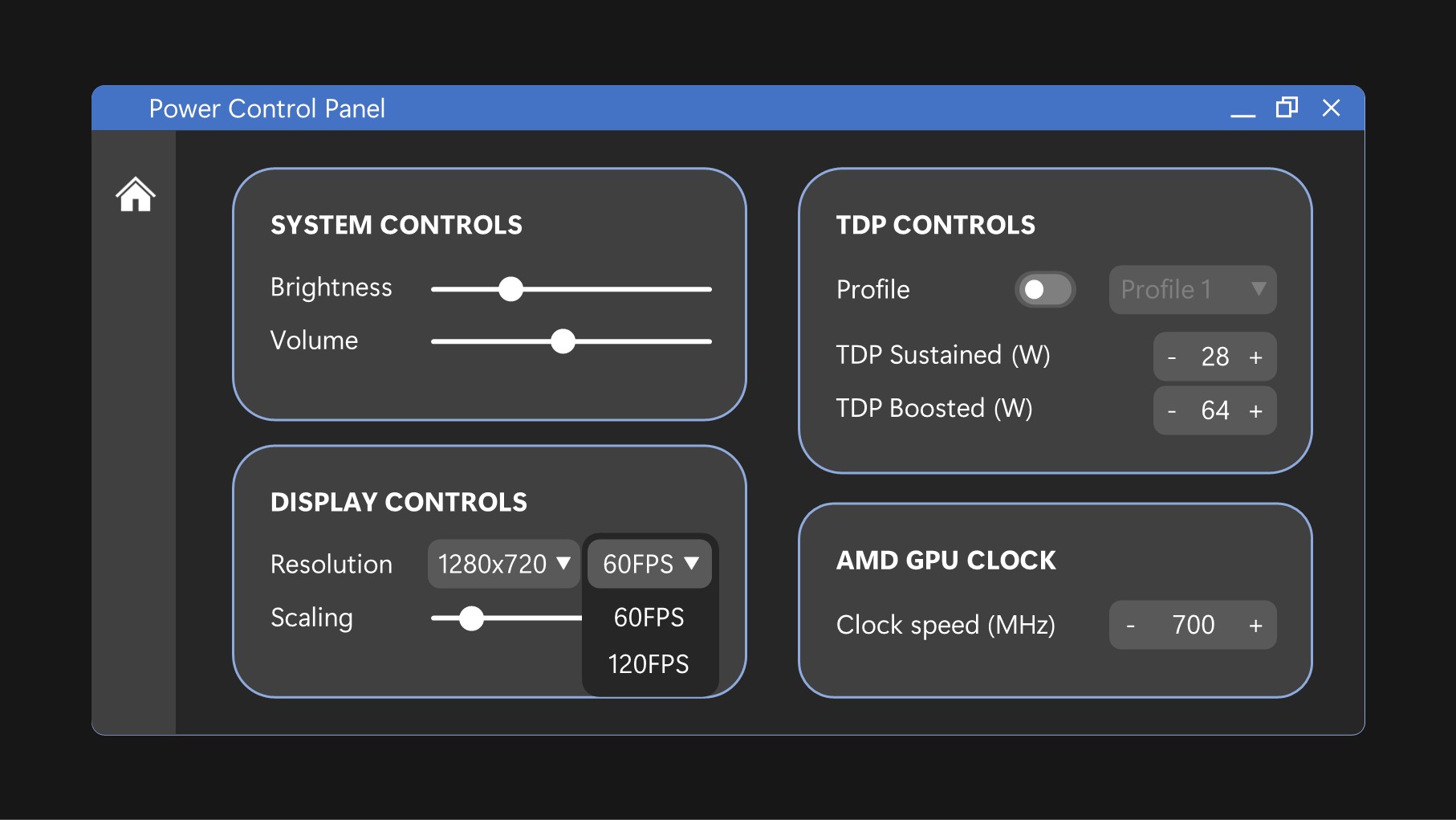Select 60FPS from the FPS list
Image resolution: width=1456 pixels, height=820 pixels.
649,618
